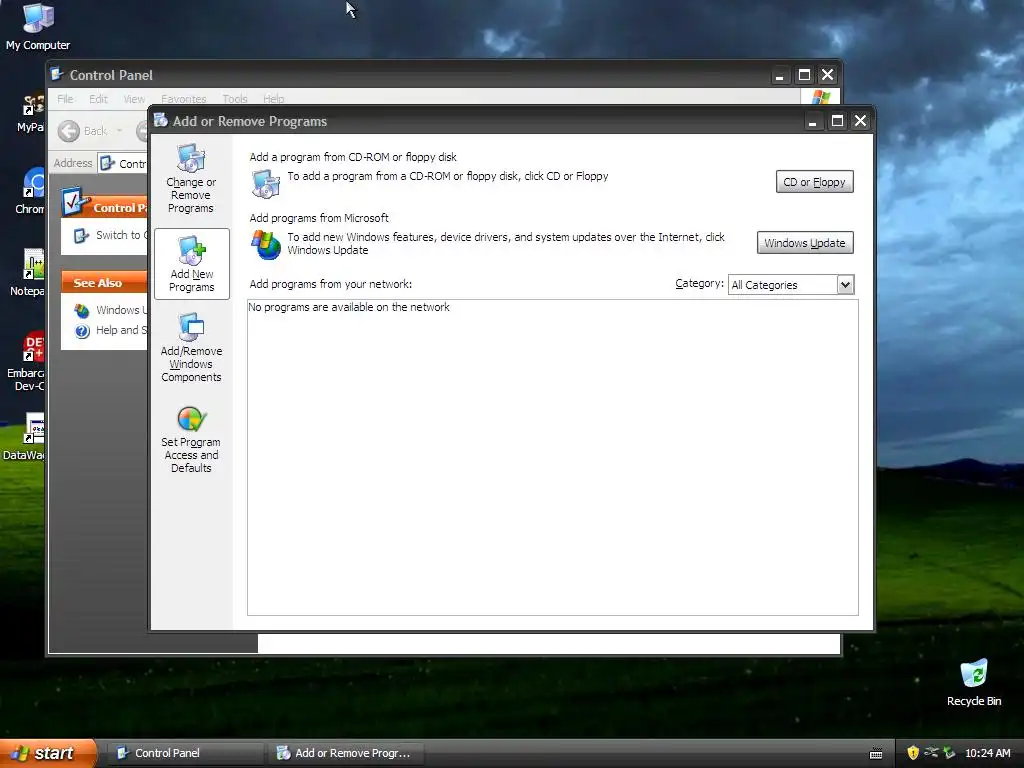Image resolution: width=1024 pixels, height=768 pixels.
Task: Expand the Category dropdown arrow
Action: (x=845, y=285)
